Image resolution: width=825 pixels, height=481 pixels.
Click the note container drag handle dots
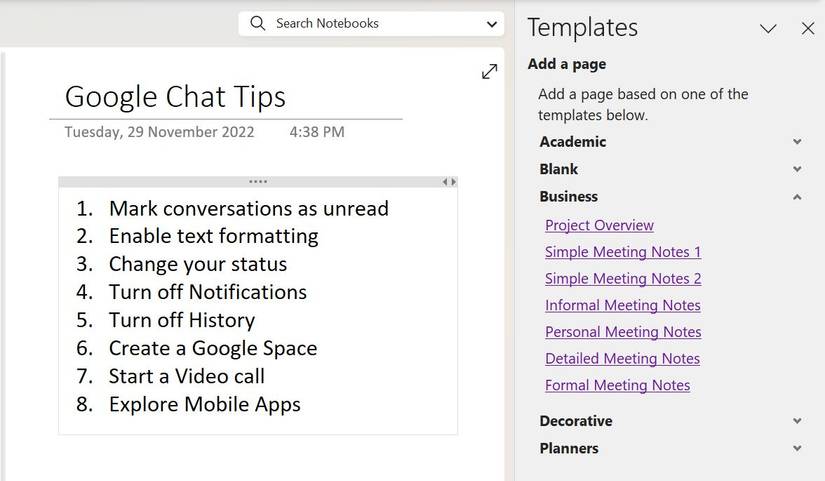(x=258, y=182)
